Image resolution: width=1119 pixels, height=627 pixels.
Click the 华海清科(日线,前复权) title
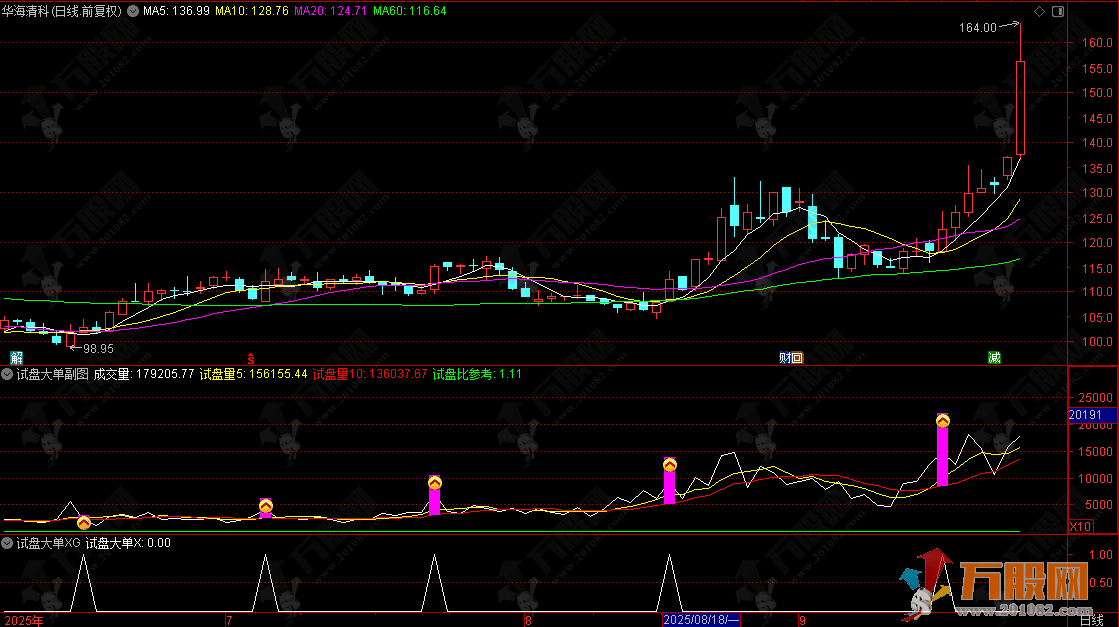point(61,11)
